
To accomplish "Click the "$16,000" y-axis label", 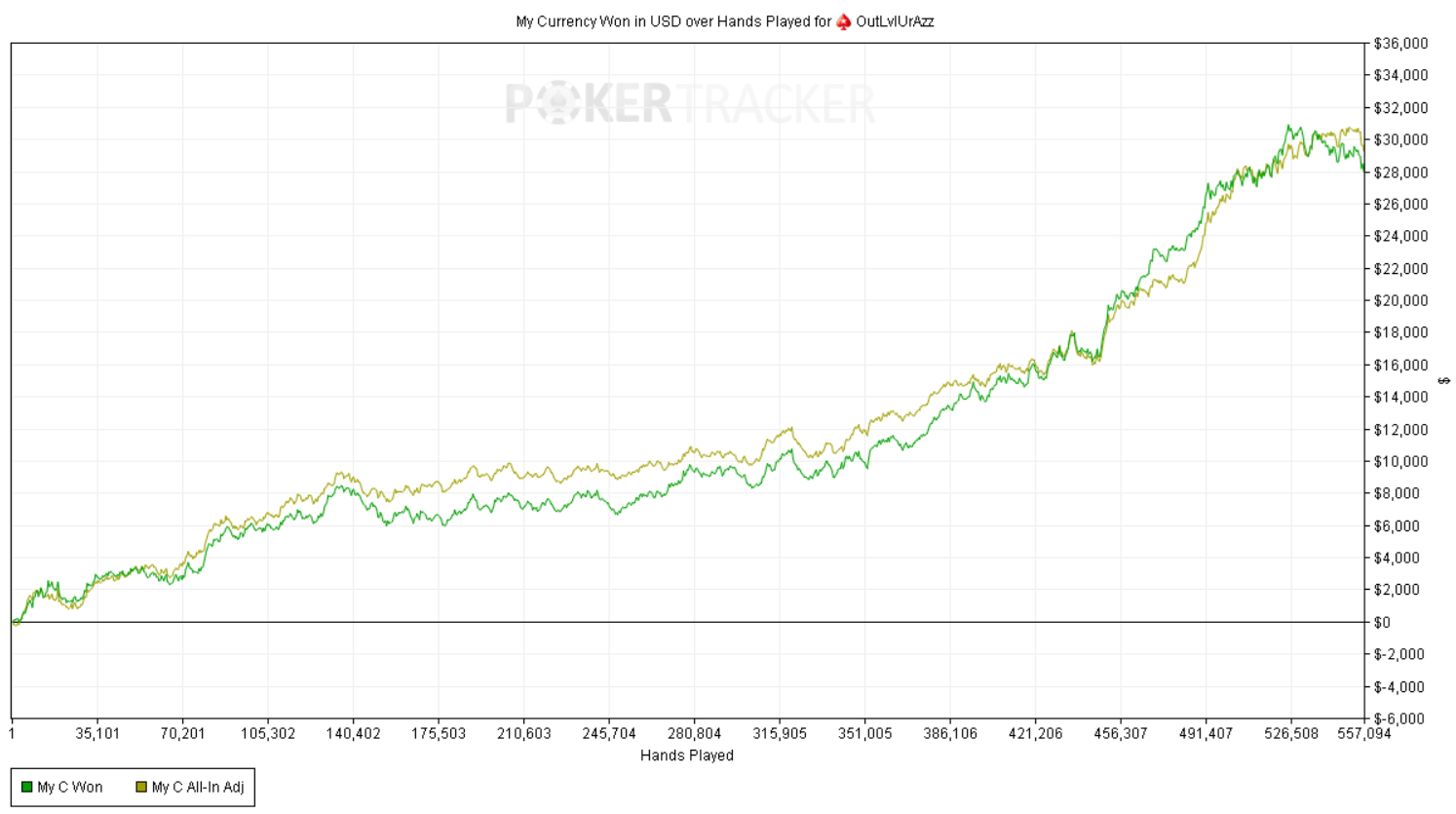I will 1400,365.
